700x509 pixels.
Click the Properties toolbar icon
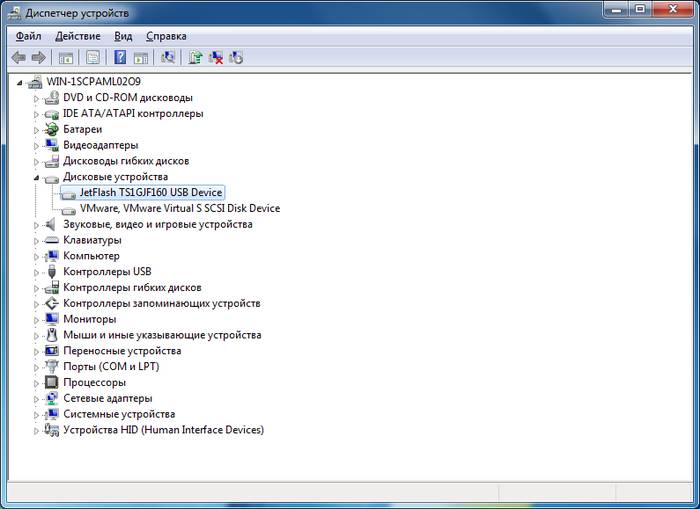(93, 58)
